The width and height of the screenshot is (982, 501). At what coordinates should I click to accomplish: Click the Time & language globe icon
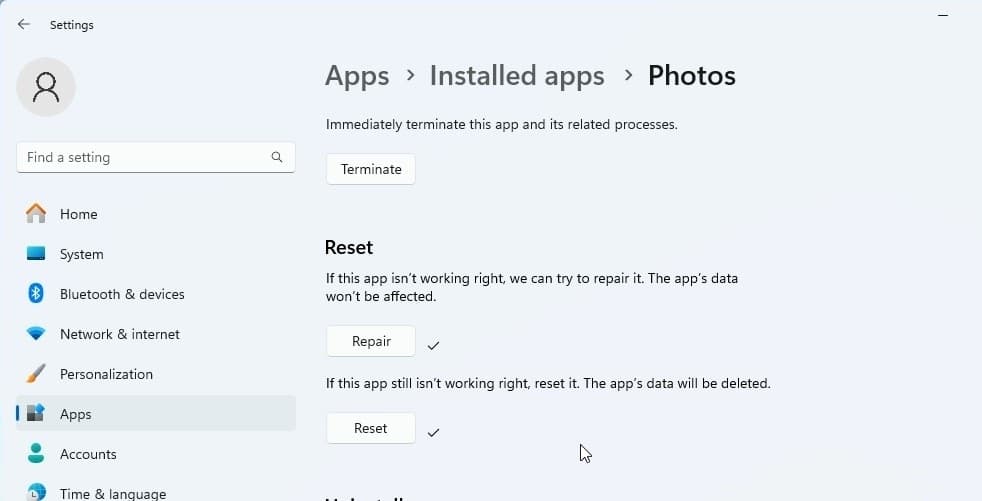36,492
